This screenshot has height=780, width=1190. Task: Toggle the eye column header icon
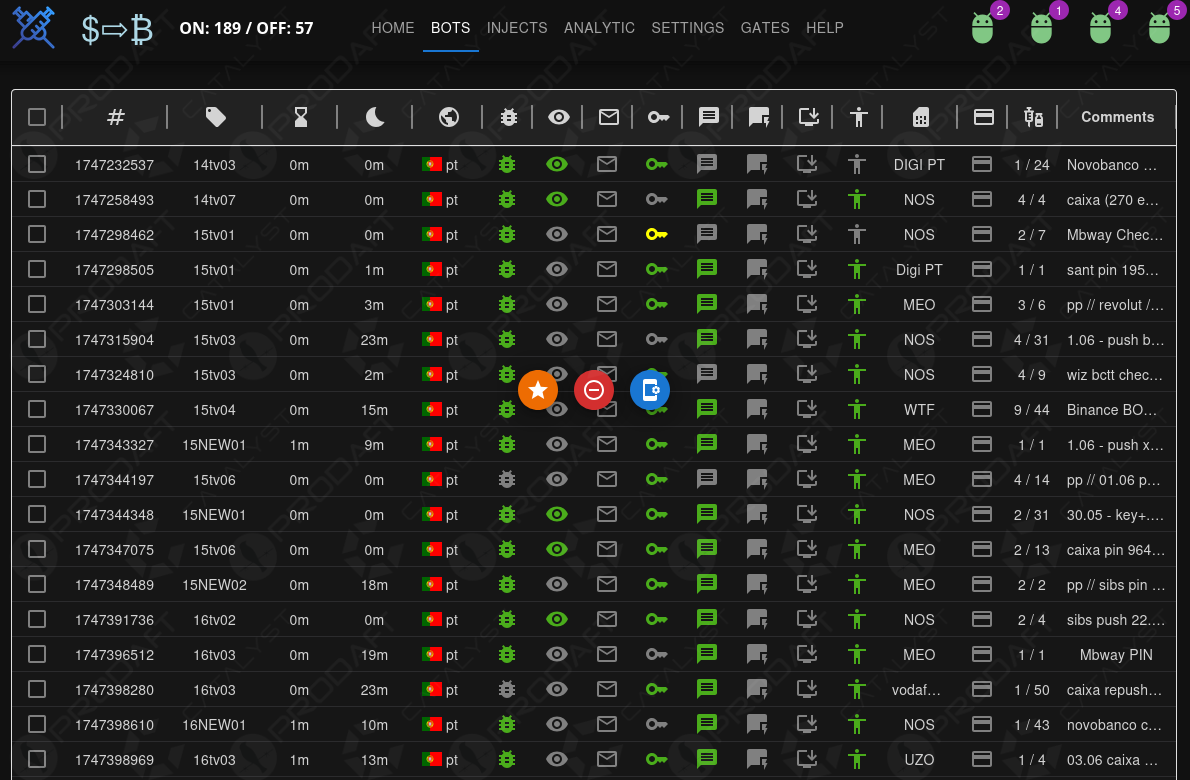coord(559,117)
